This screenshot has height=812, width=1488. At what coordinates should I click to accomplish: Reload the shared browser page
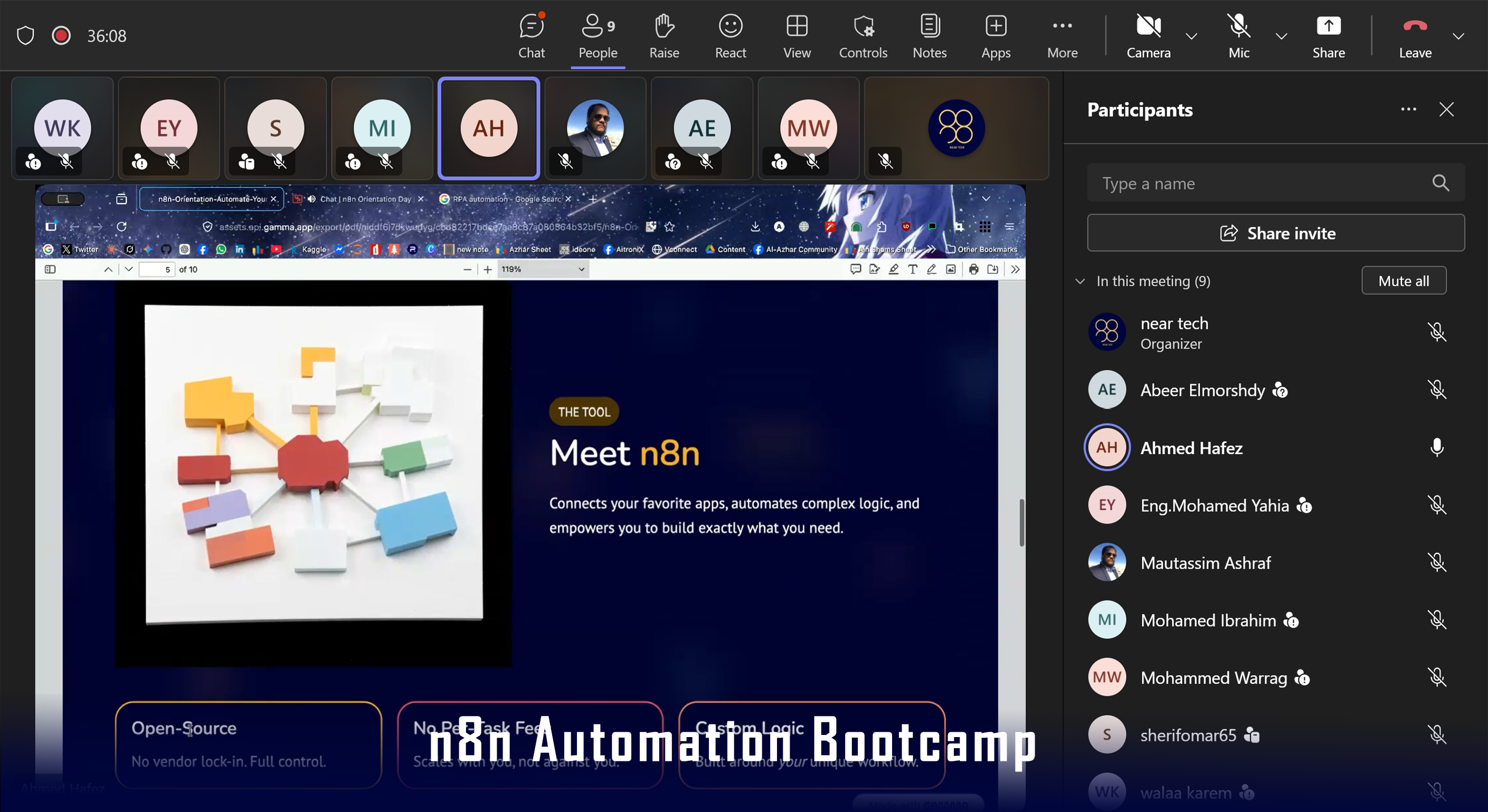click(121, 226)
